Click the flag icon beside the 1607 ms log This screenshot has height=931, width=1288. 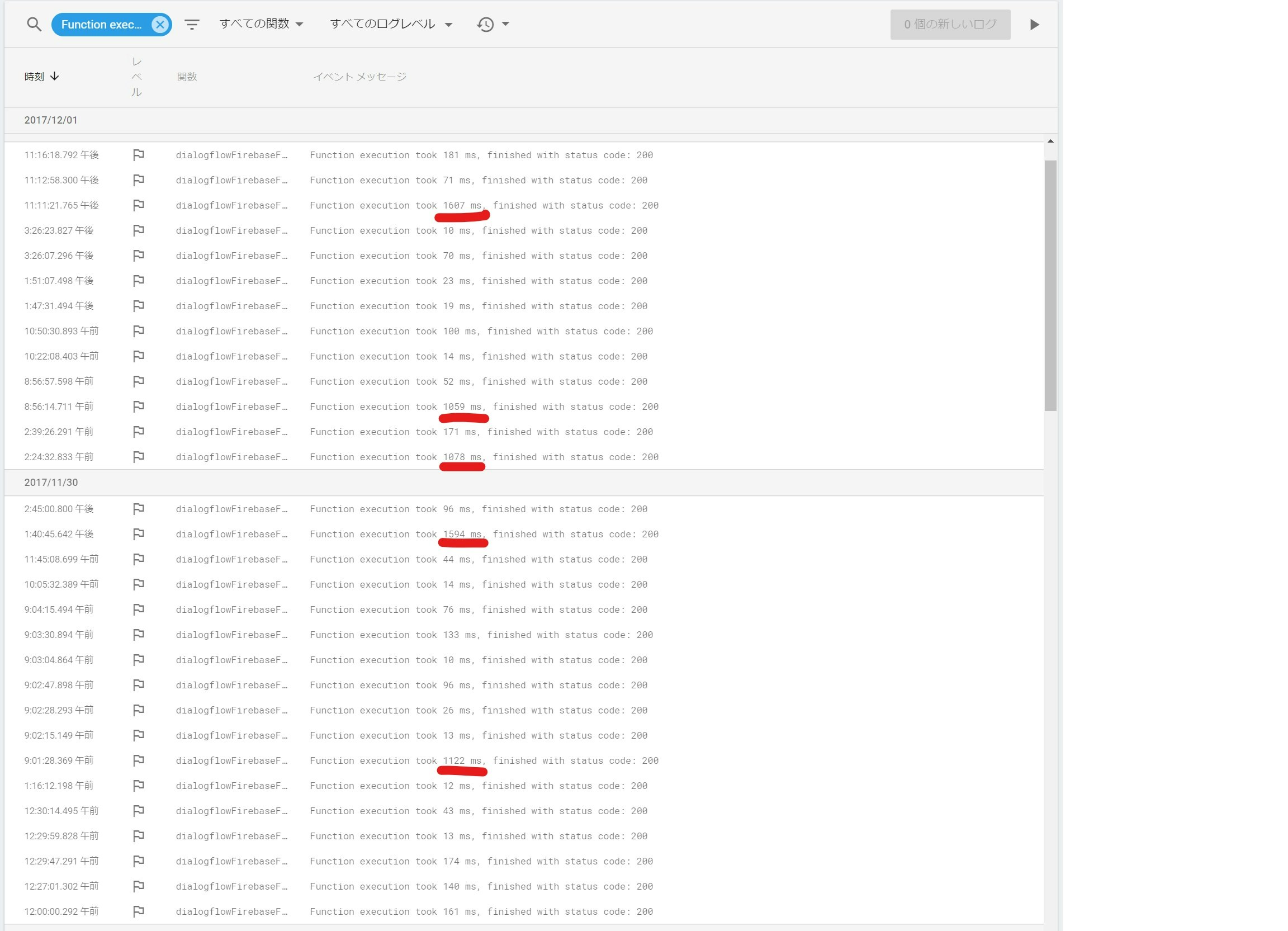138,205
